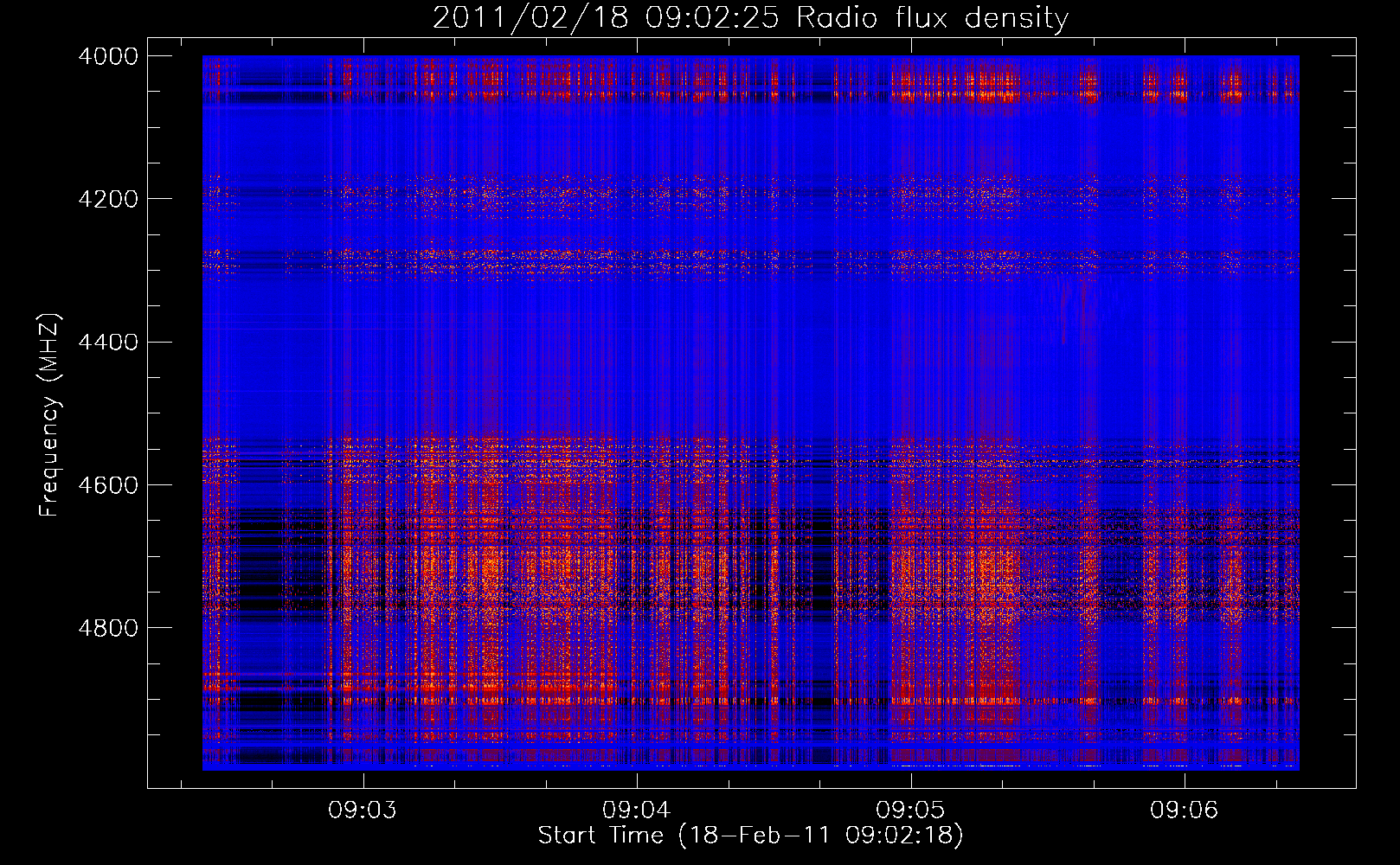Click the 09:06 time axis label
This screenshot has width=1400, height=865.
click(1184, 810)
